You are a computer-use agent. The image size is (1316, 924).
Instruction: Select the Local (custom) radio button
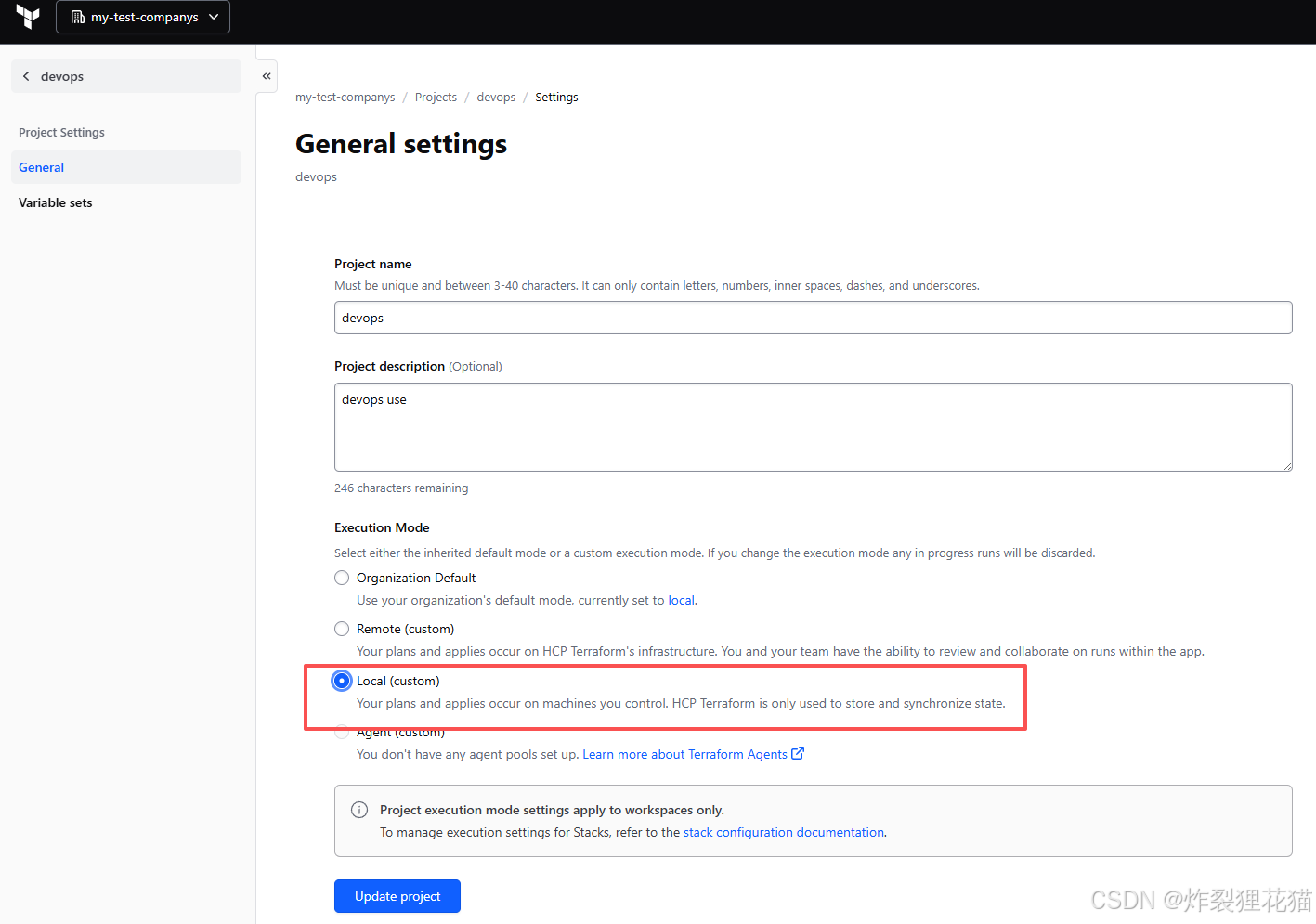(342, 681)
